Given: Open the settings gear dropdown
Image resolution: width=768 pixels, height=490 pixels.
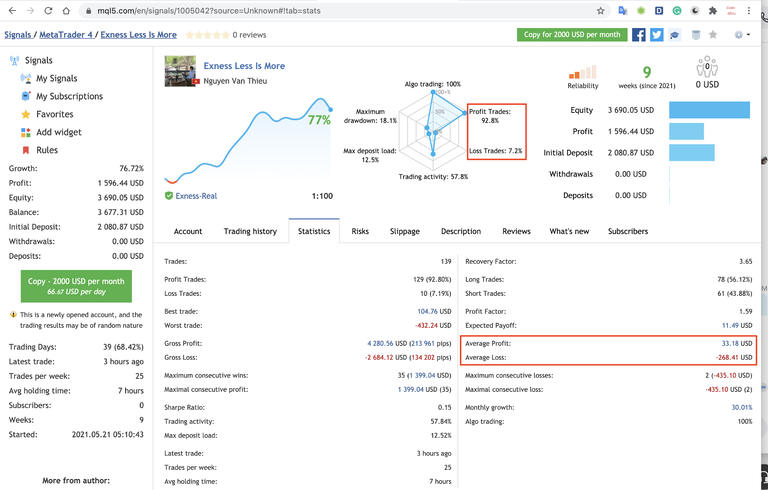Looking at the screenshot, I should 741,34.
